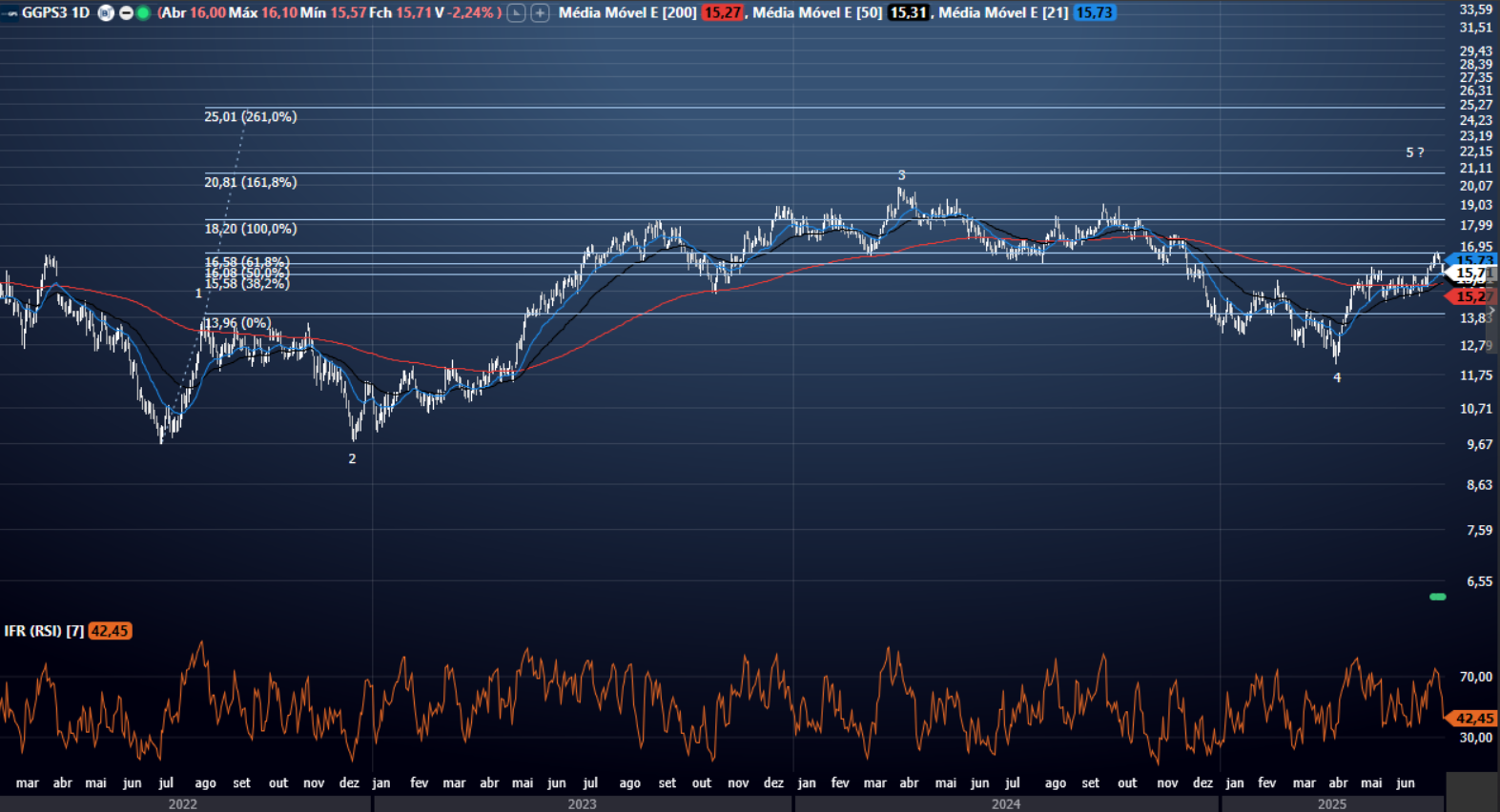Image resolution: width=1500 pixels, height=812 pixels.
Task: Click the 2025 year bar on timeline
Action: pyautogui.click(x=1332, y=804)
